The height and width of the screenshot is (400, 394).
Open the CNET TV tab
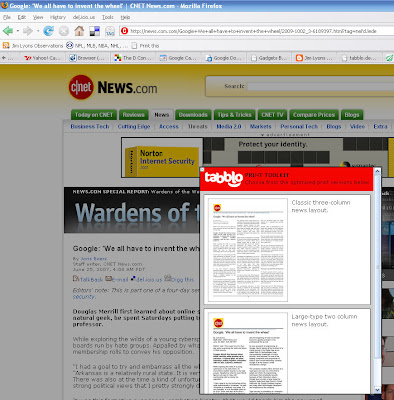click(272, 115)
